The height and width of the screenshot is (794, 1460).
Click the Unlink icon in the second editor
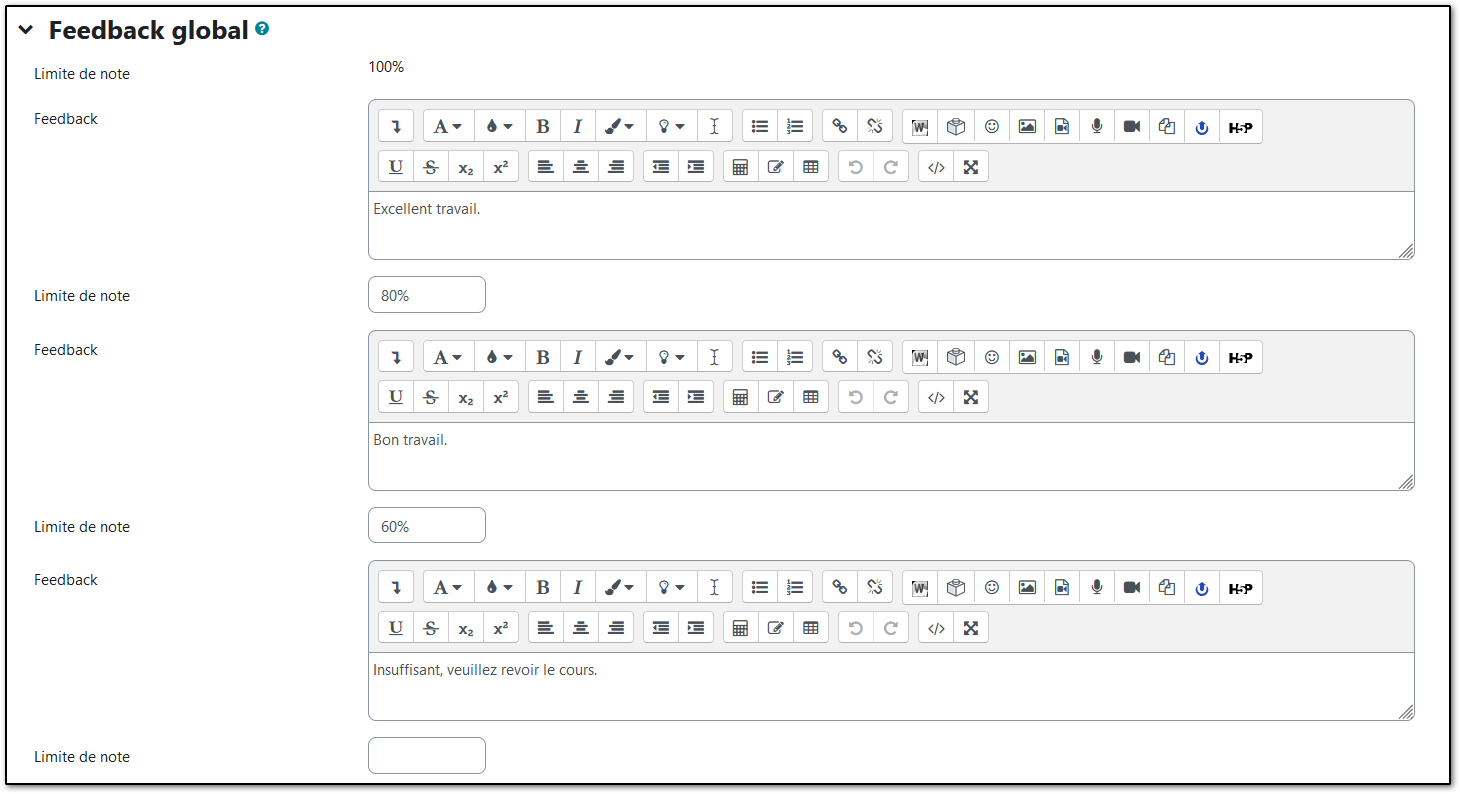tap(874, 357)
